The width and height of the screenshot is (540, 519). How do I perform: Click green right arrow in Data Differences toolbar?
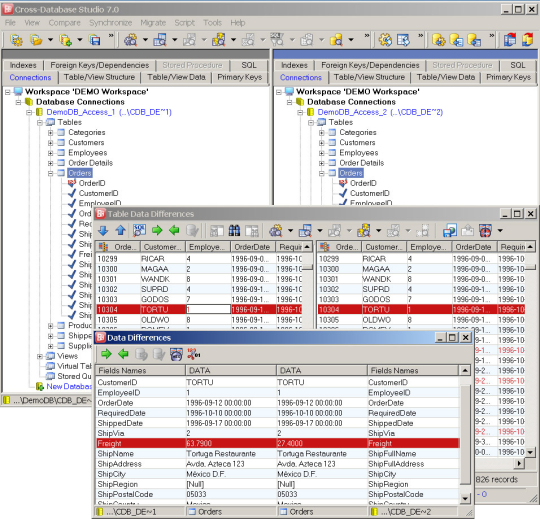click(x=106, y=354)
